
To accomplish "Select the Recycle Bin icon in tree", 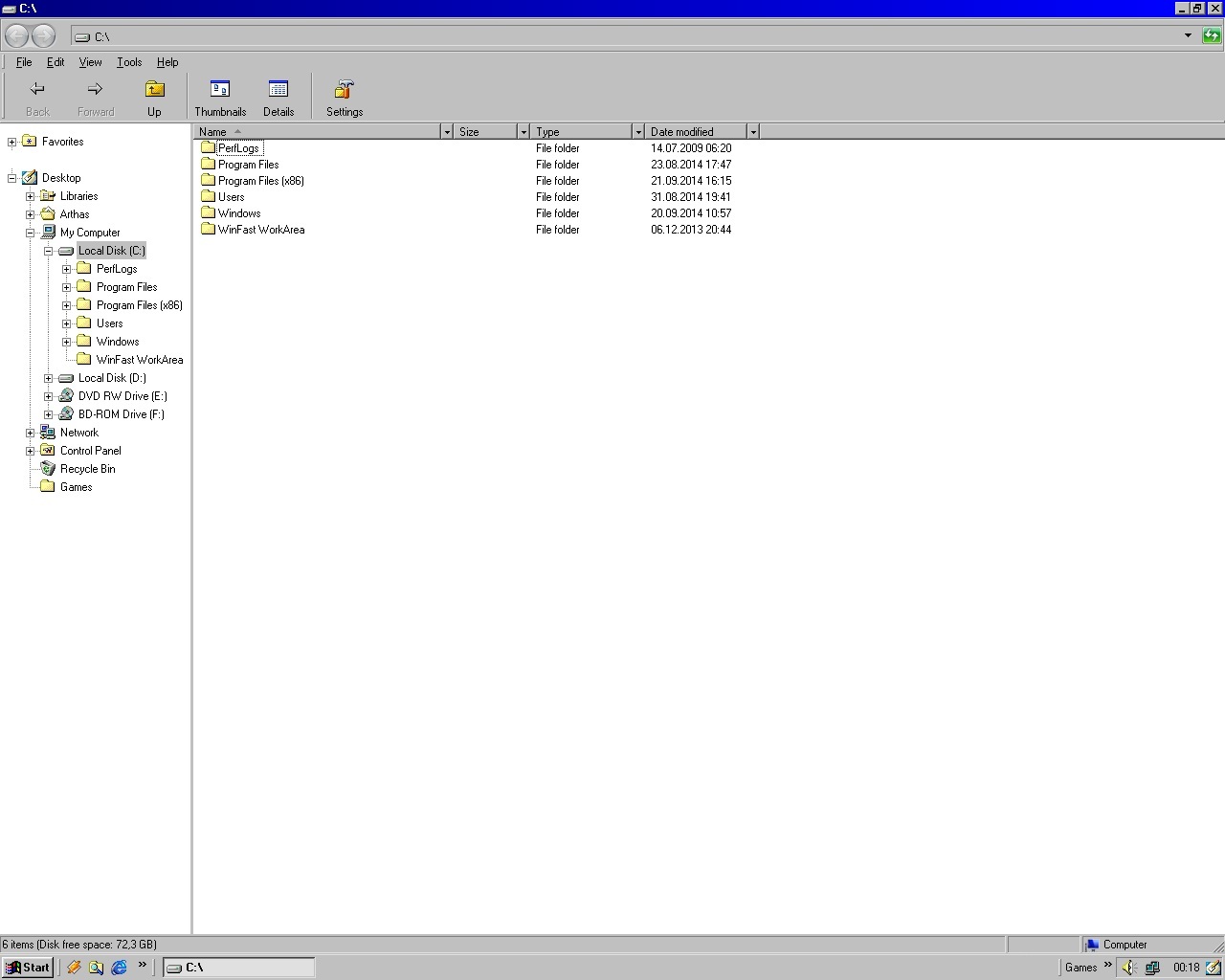I will pyautogui.click(x=48, y=468).
